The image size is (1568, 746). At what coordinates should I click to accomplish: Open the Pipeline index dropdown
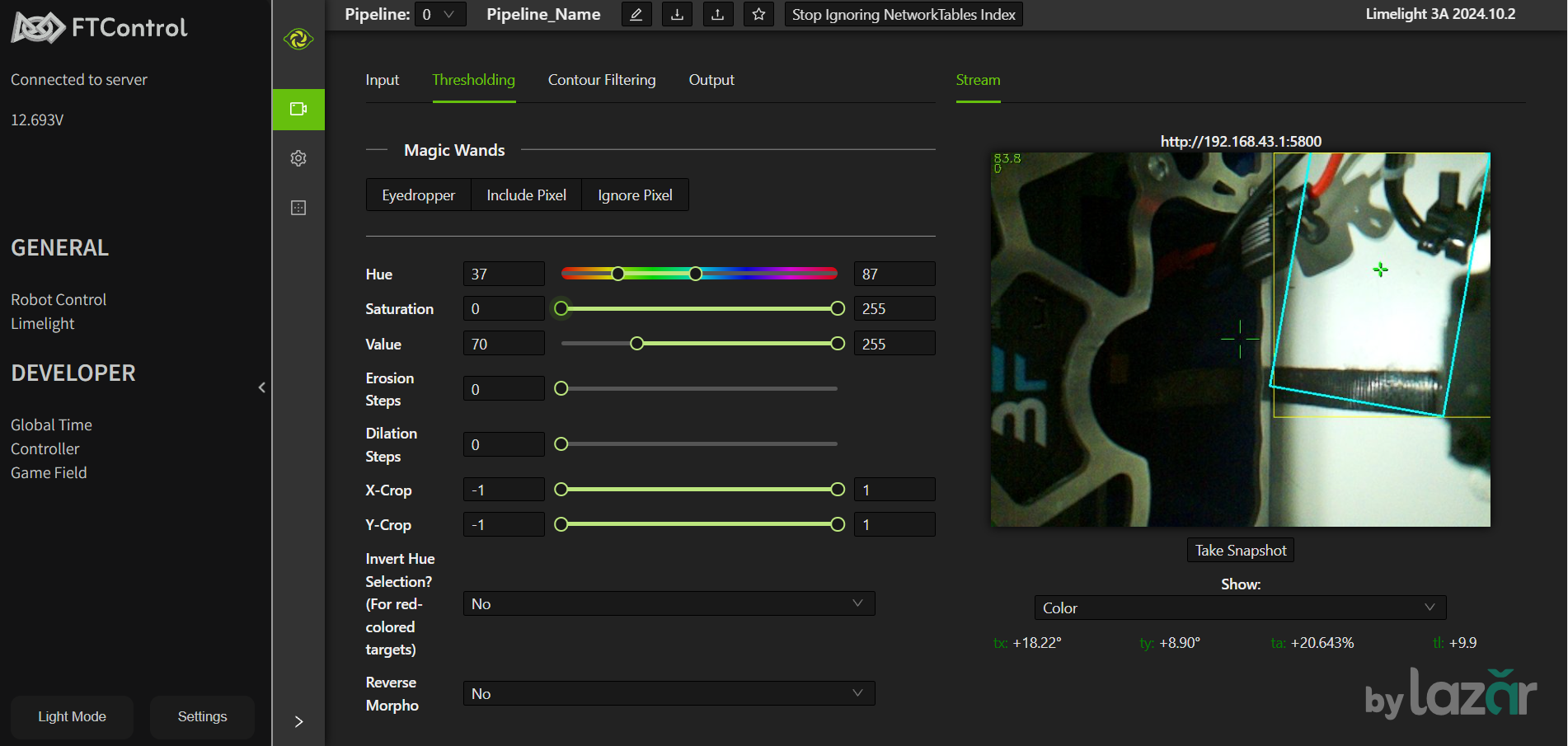[439, 15]
